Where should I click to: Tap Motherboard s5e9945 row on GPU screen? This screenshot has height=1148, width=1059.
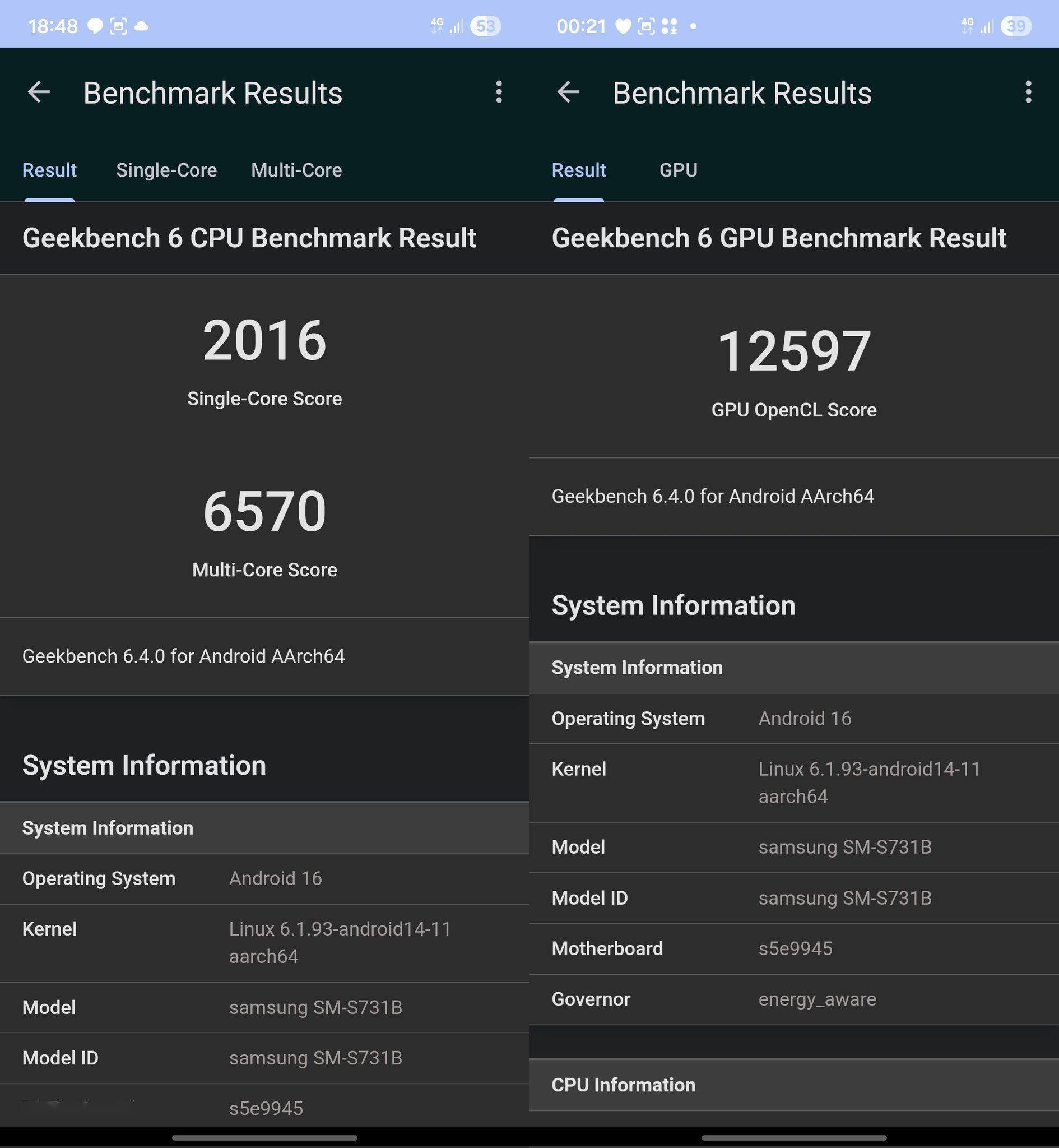point(795,948)
